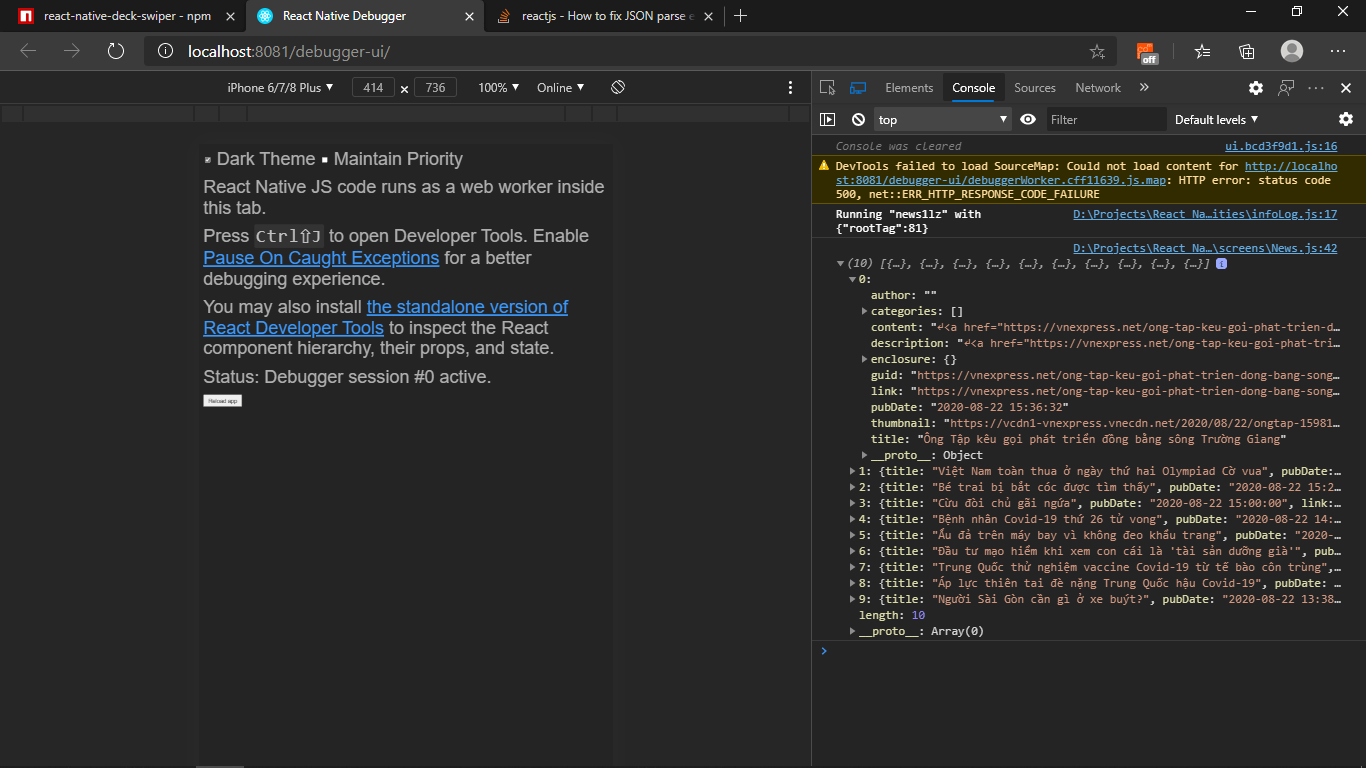Expand item 4 Bệnh nhân Covid-19
Screen dimensions: 1366x768
click(x=852, y=519)
